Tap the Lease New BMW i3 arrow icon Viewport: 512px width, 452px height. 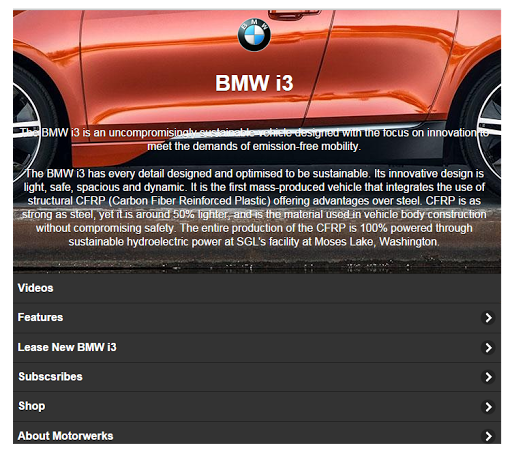pos(488,348)
